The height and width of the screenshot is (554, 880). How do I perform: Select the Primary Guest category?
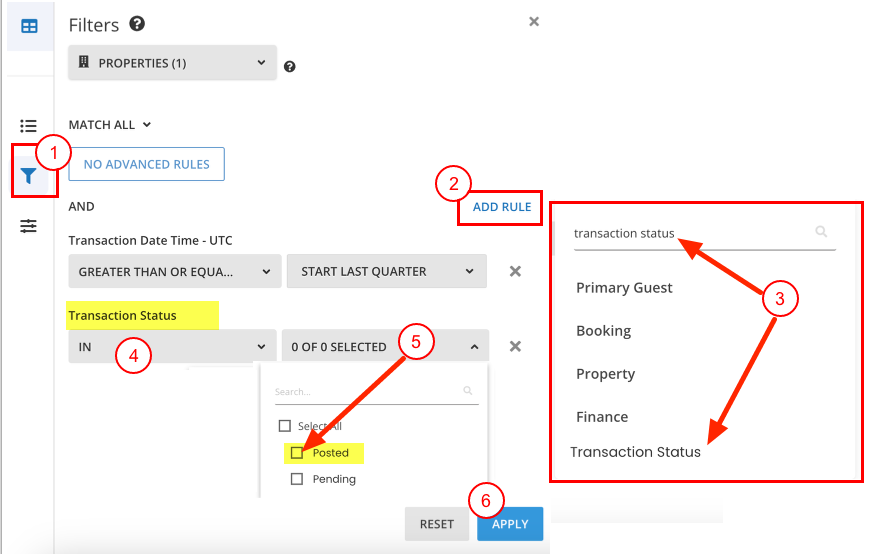pyautogui.click(x=624, y=288)
